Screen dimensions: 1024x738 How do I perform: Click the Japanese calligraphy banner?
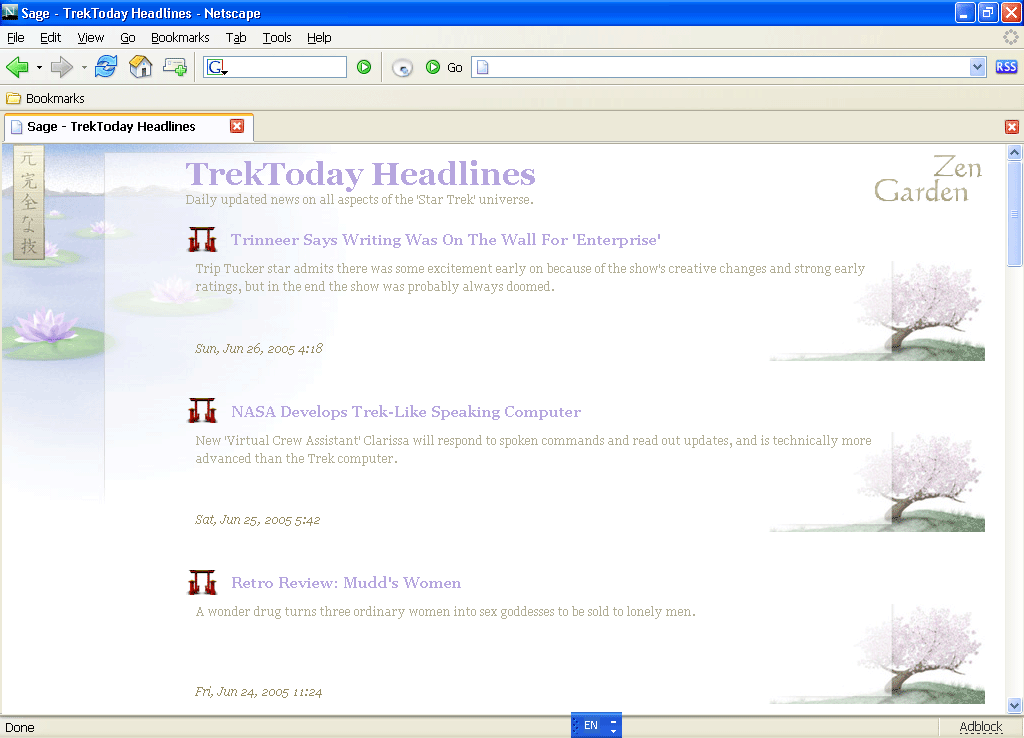(x=29, y=202)
